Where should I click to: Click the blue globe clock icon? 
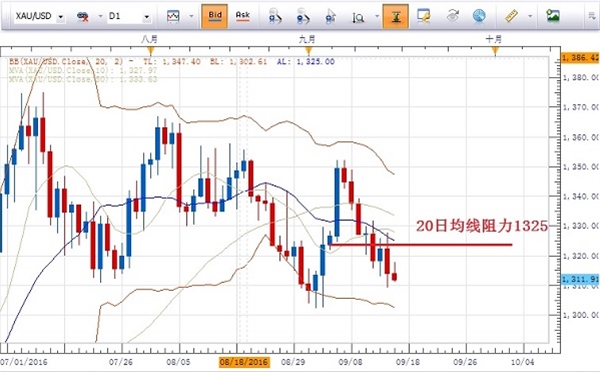[479, 16]
